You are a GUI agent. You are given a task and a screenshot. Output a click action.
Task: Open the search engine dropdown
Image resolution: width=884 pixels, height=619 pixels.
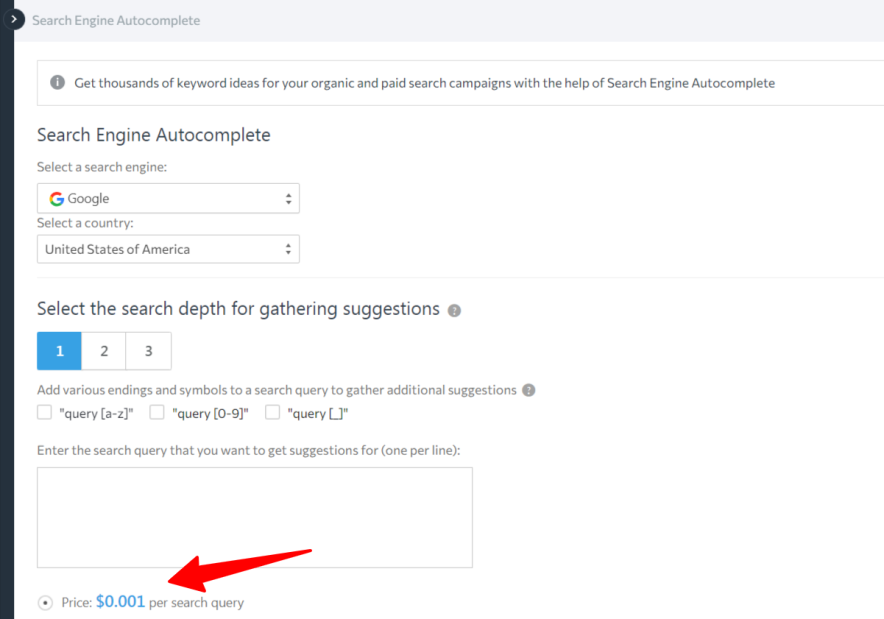pos(168,198)
